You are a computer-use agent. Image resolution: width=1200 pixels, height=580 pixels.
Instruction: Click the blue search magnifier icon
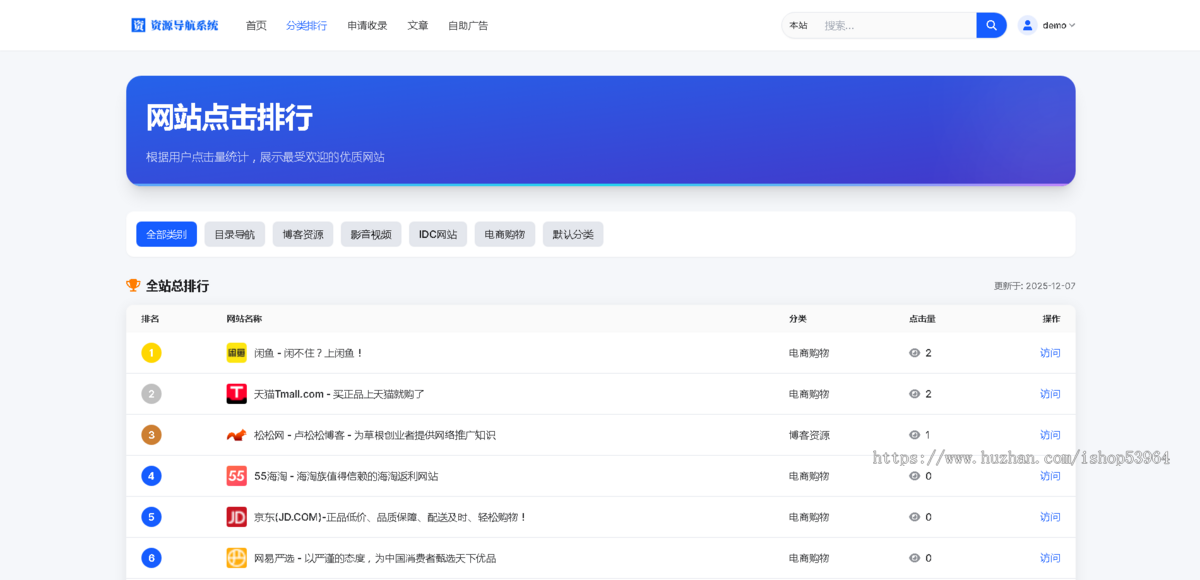click(990, 24)
